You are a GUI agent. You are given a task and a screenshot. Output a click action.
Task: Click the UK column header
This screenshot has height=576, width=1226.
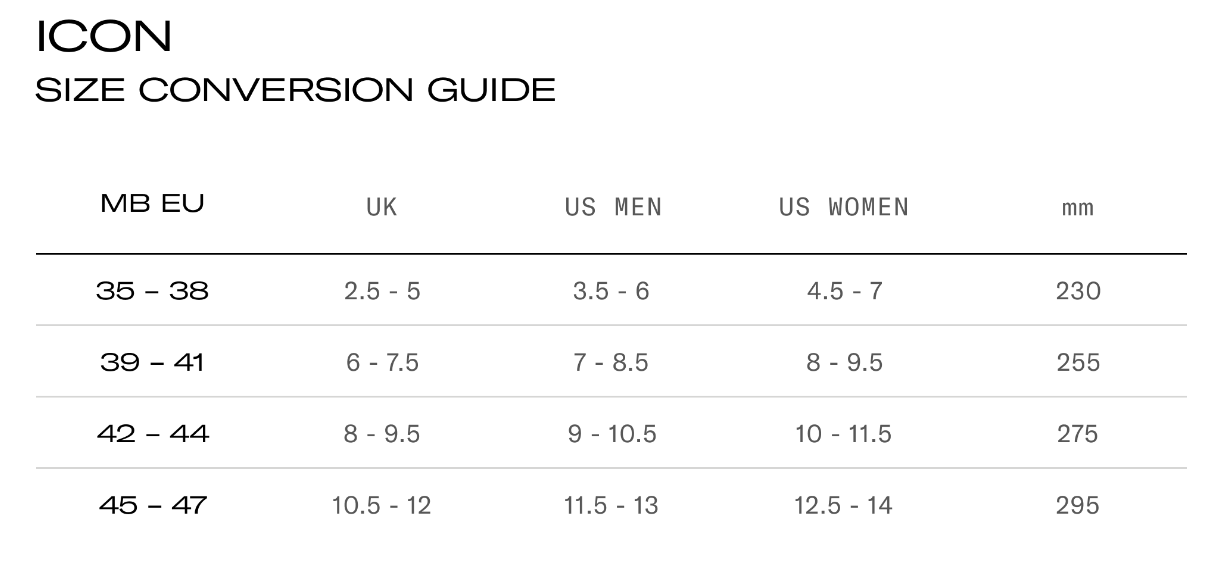coord(382,207)
